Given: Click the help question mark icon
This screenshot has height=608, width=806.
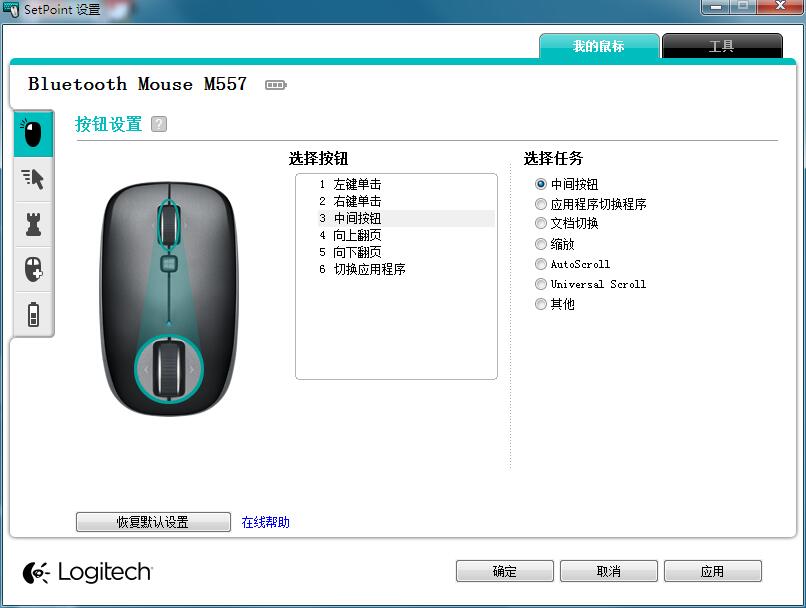Looking at the screenshot, I should click(159, 124).
